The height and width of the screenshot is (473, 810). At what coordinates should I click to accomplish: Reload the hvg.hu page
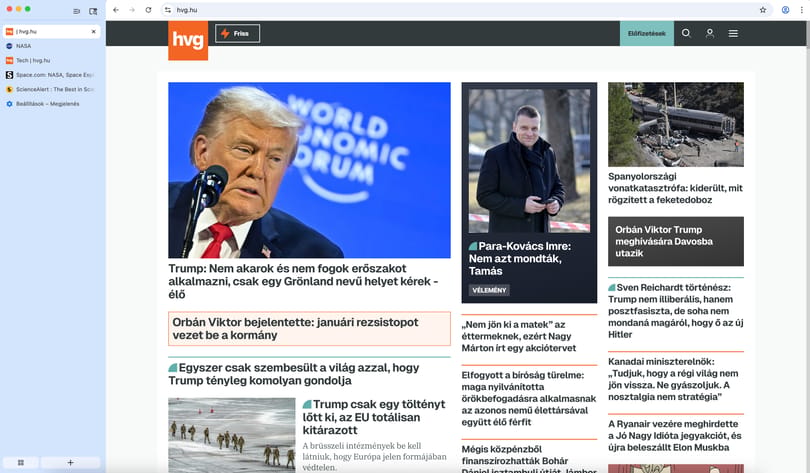point(148,10)
